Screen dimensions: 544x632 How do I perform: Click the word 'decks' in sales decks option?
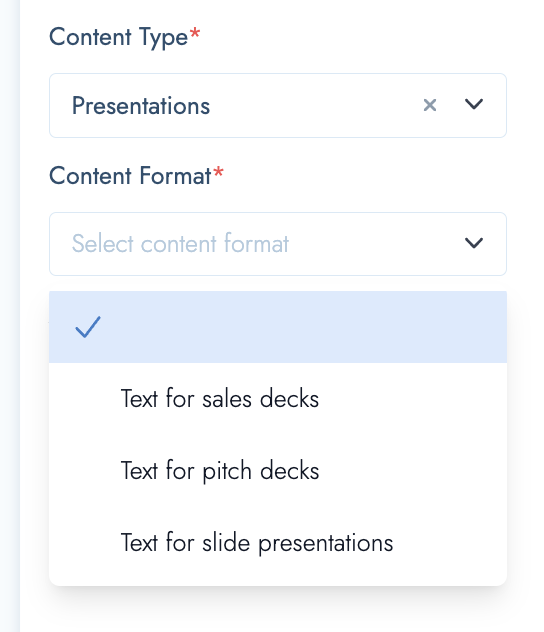pyautogui.click(x=289, y=399)
